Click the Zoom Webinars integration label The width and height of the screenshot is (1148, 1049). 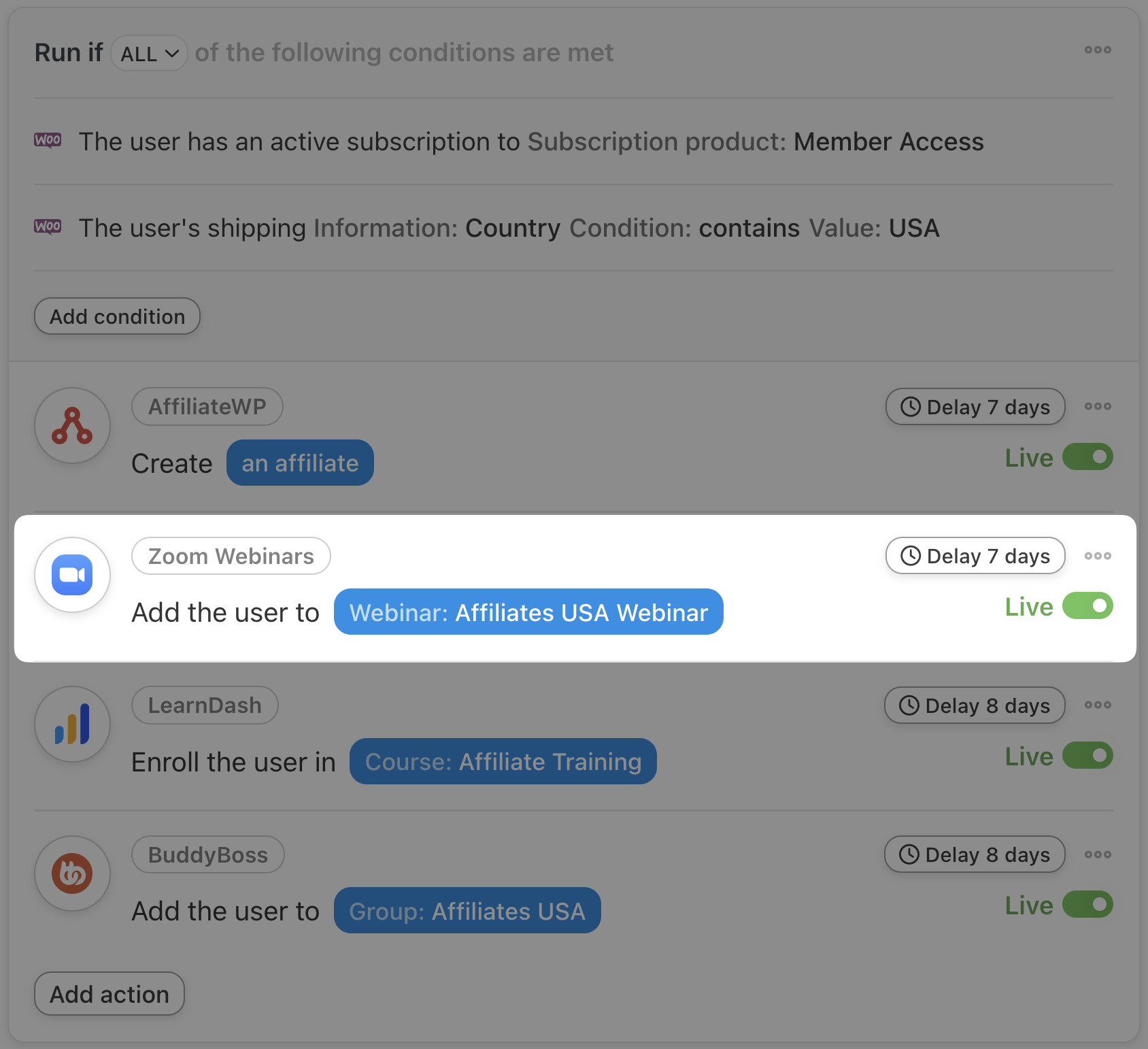tap(231, 556)
